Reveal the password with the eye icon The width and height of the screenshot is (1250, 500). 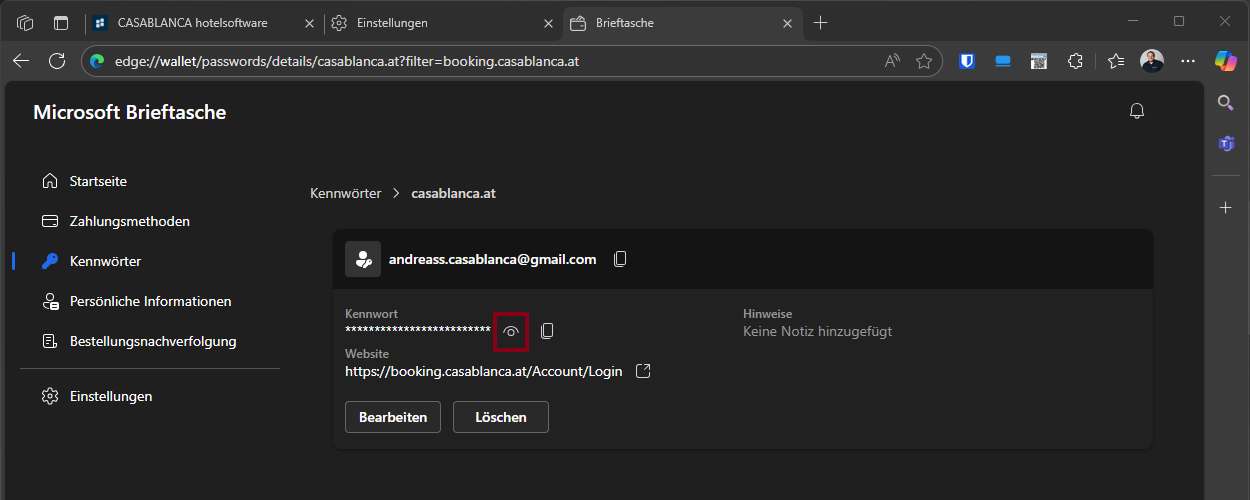(x=511, y=331)
